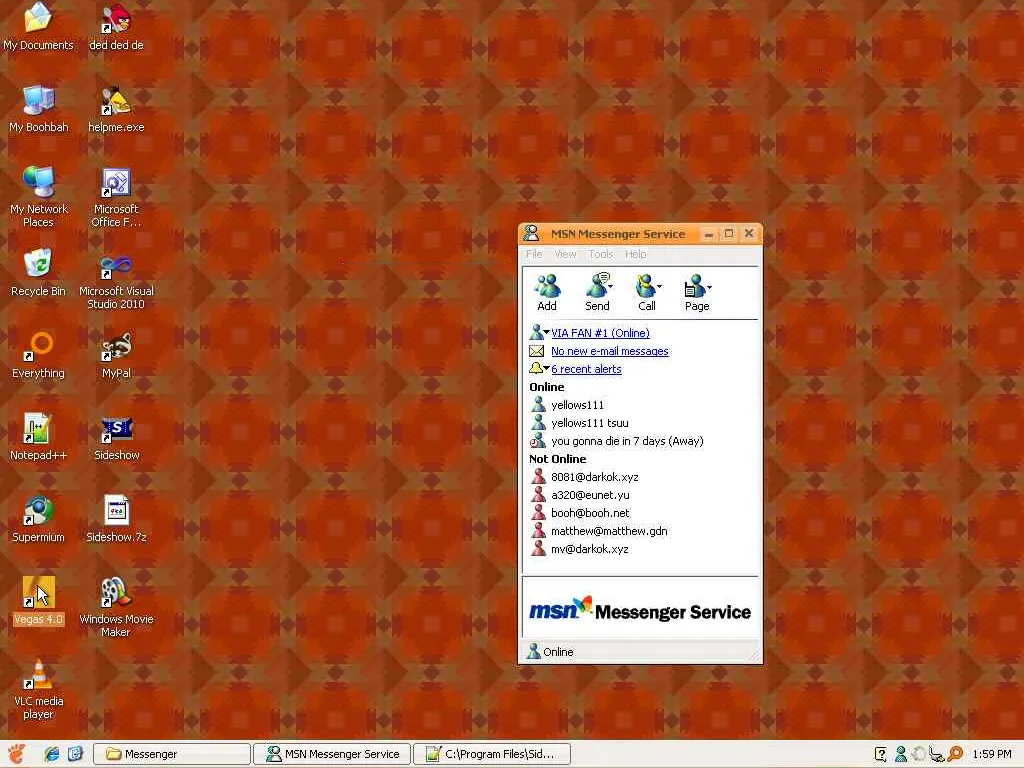The width and height of the screenshot is (1024, 768).
Task: Switch to MSN Messenger Service taskbar button
Action: [332, 754]
